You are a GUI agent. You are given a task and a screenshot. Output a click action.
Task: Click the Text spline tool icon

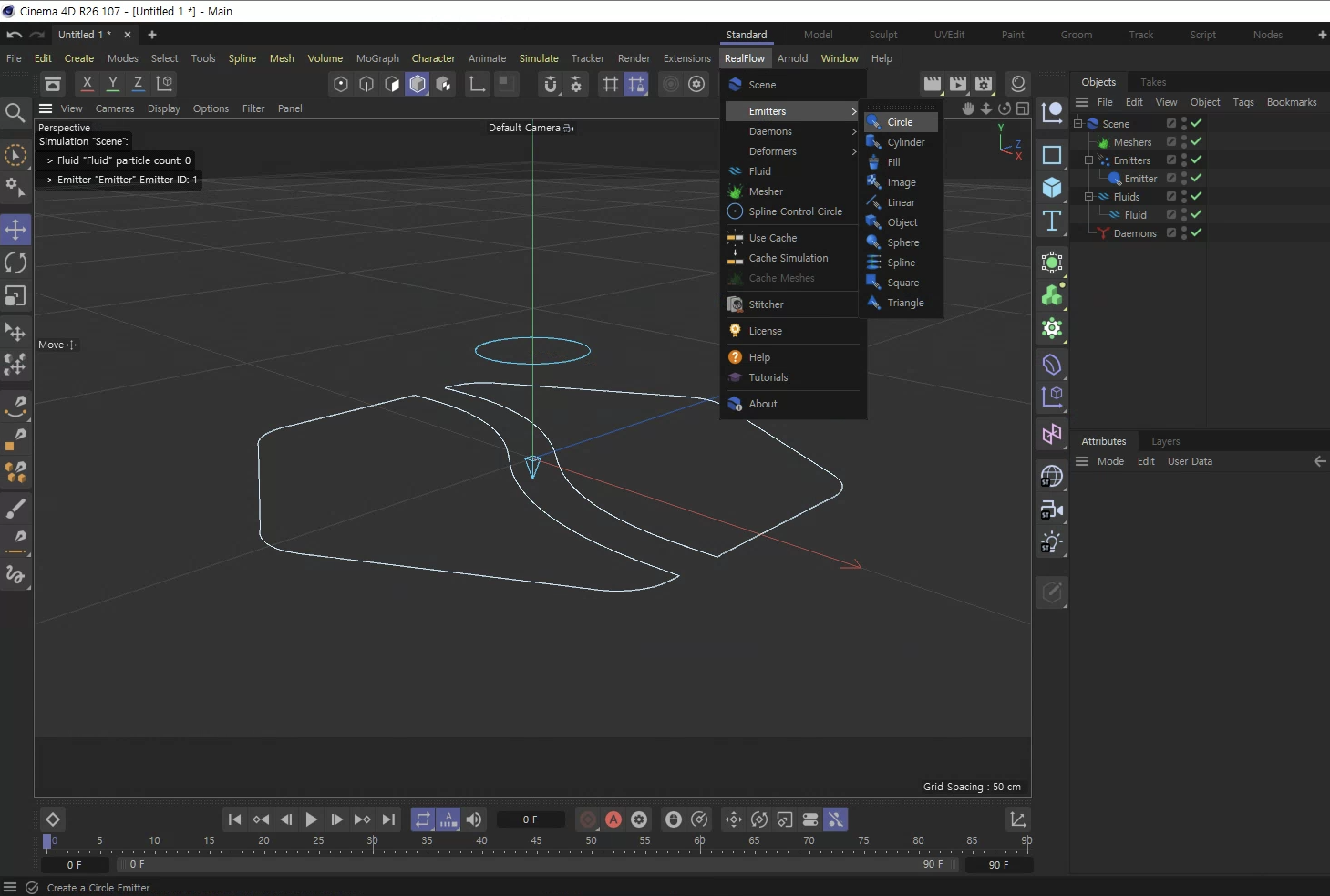click(1052, 221)
